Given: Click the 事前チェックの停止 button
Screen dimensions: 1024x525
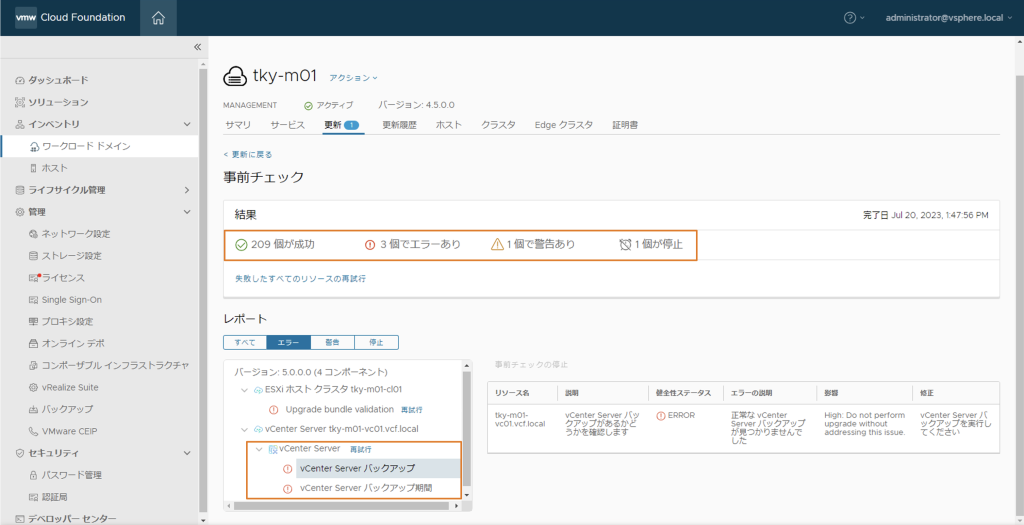Looking at the screenshot, I should pyautogui.click(x=532, y=365).
